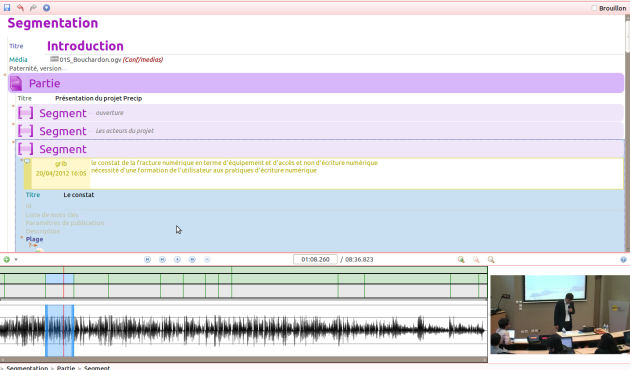Select the highlighted blue segment on the waveform

point(59,331)
